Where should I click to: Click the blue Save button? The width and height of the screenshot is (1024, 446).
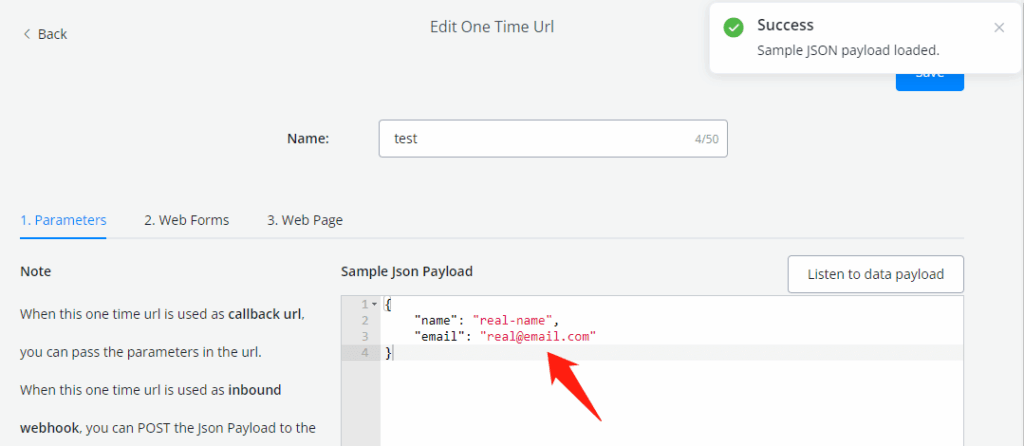[929, 76]
